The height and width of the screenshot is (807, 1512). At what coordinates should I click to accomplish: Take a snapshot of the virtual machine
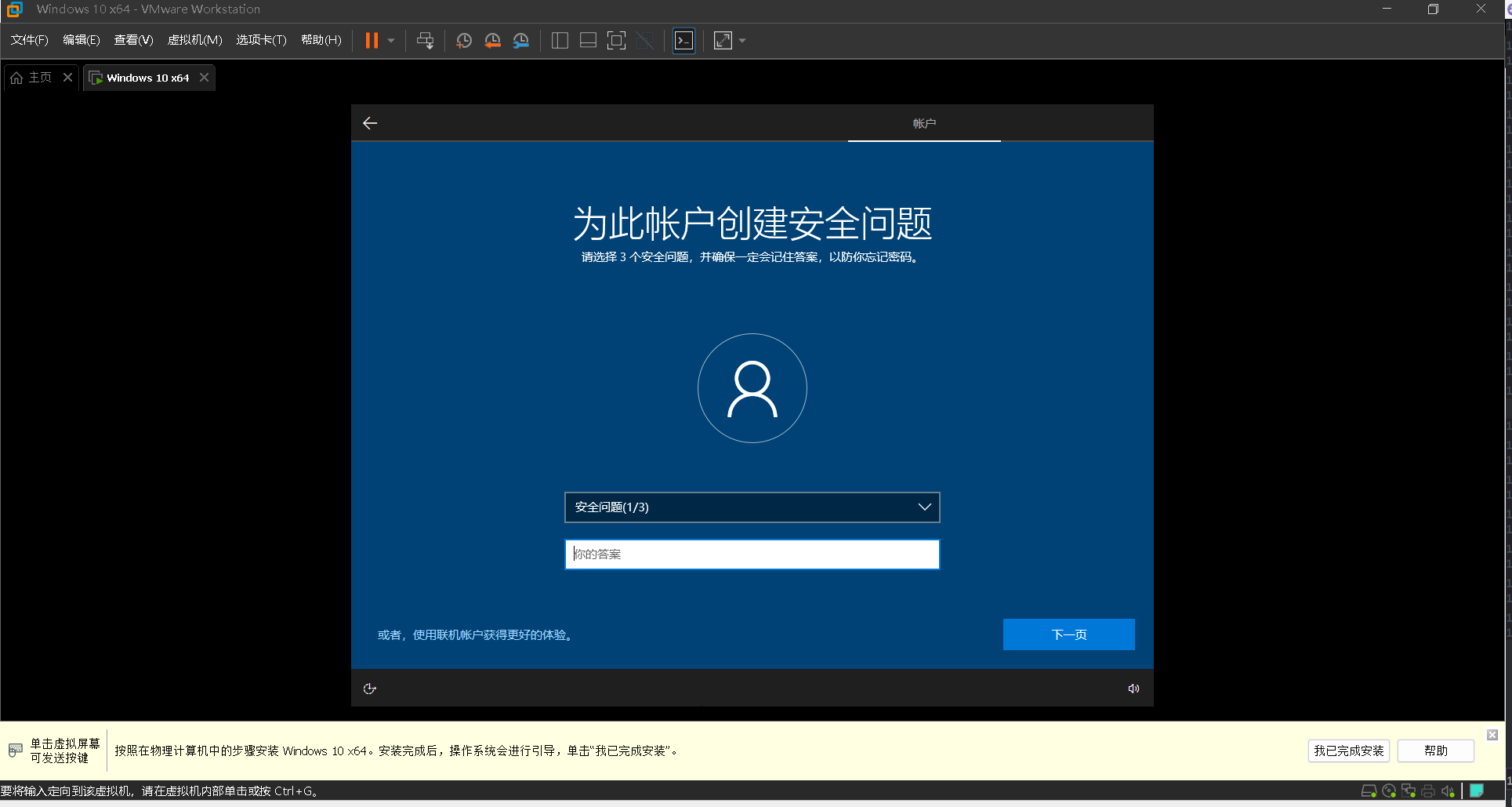(x=464, y=41)
